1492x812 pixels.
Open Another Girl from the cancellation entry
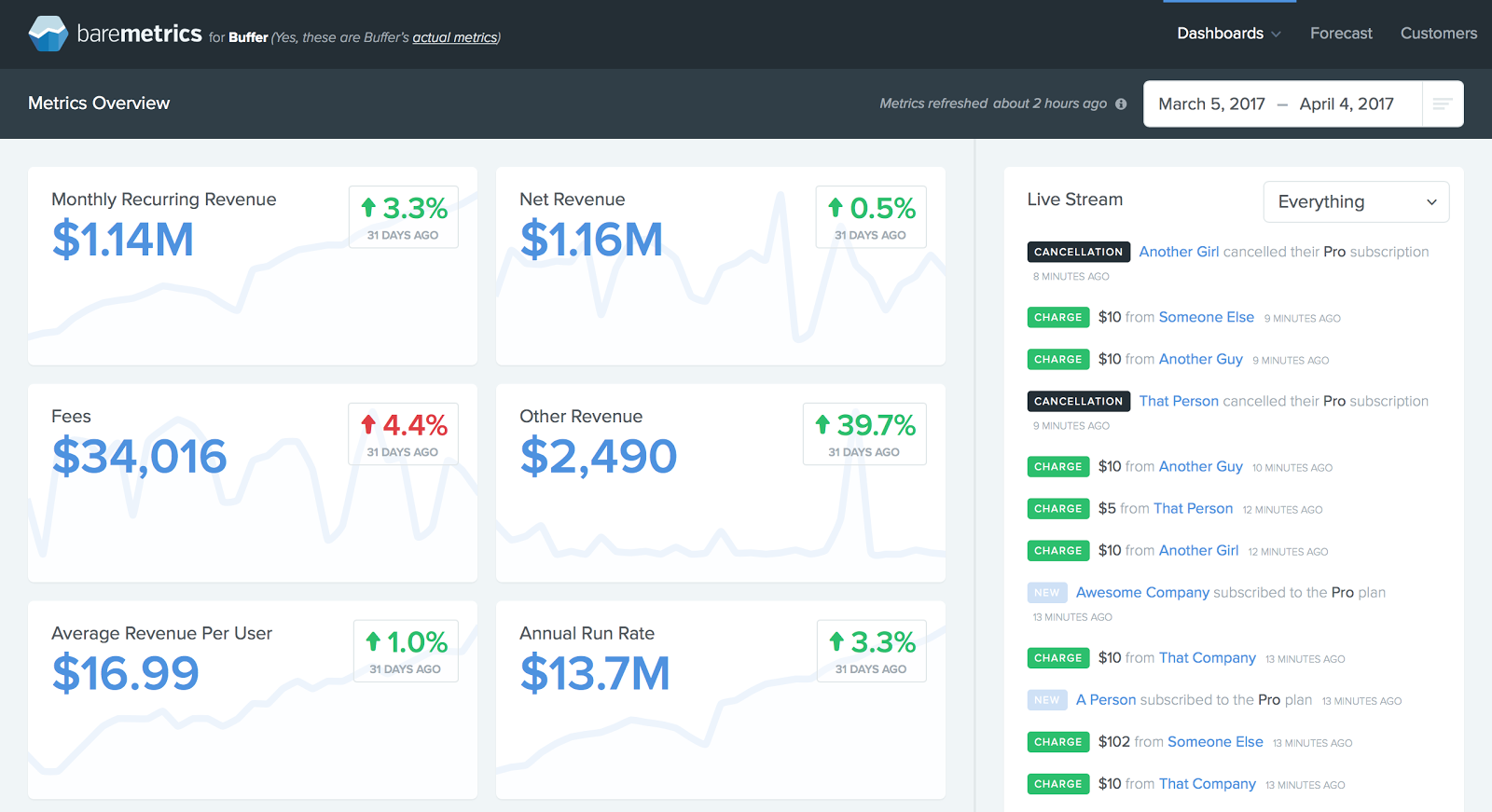tap(1179, 252)
